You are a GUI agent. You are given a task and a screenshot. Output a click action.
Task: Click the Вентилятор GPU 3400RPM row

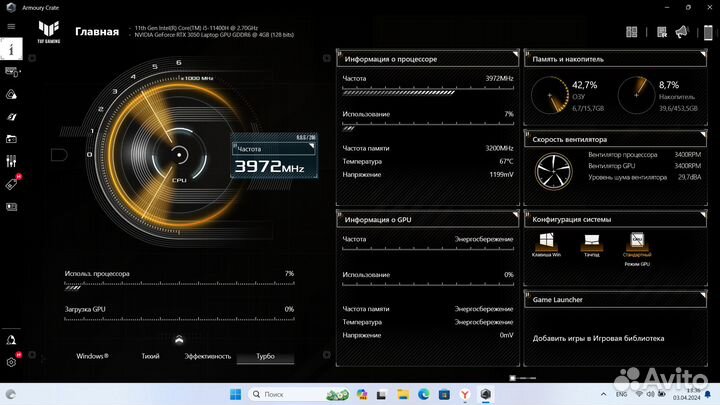pos(644,166)
